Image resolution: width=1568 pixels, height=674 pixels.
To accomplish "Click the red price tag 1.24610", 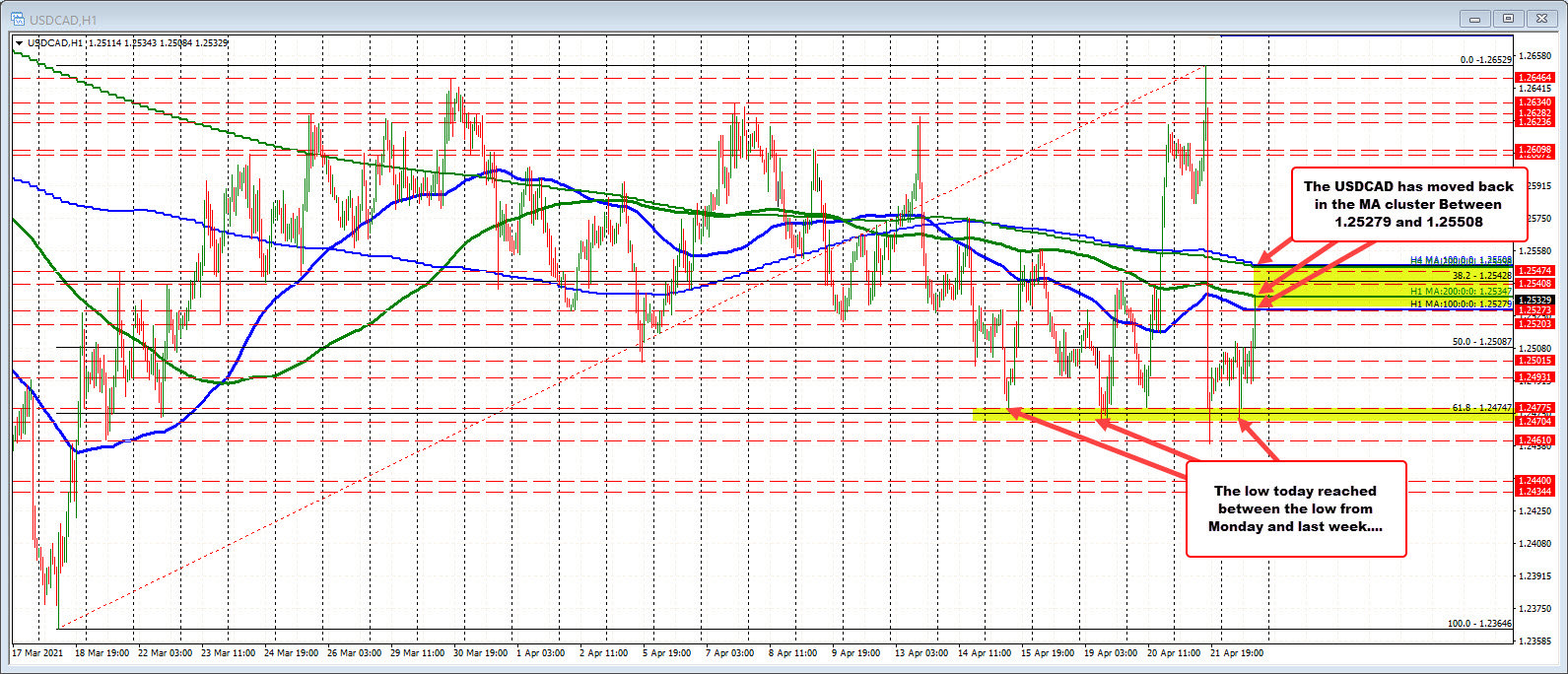I will pyautogui.click(x=1535, y=440).
